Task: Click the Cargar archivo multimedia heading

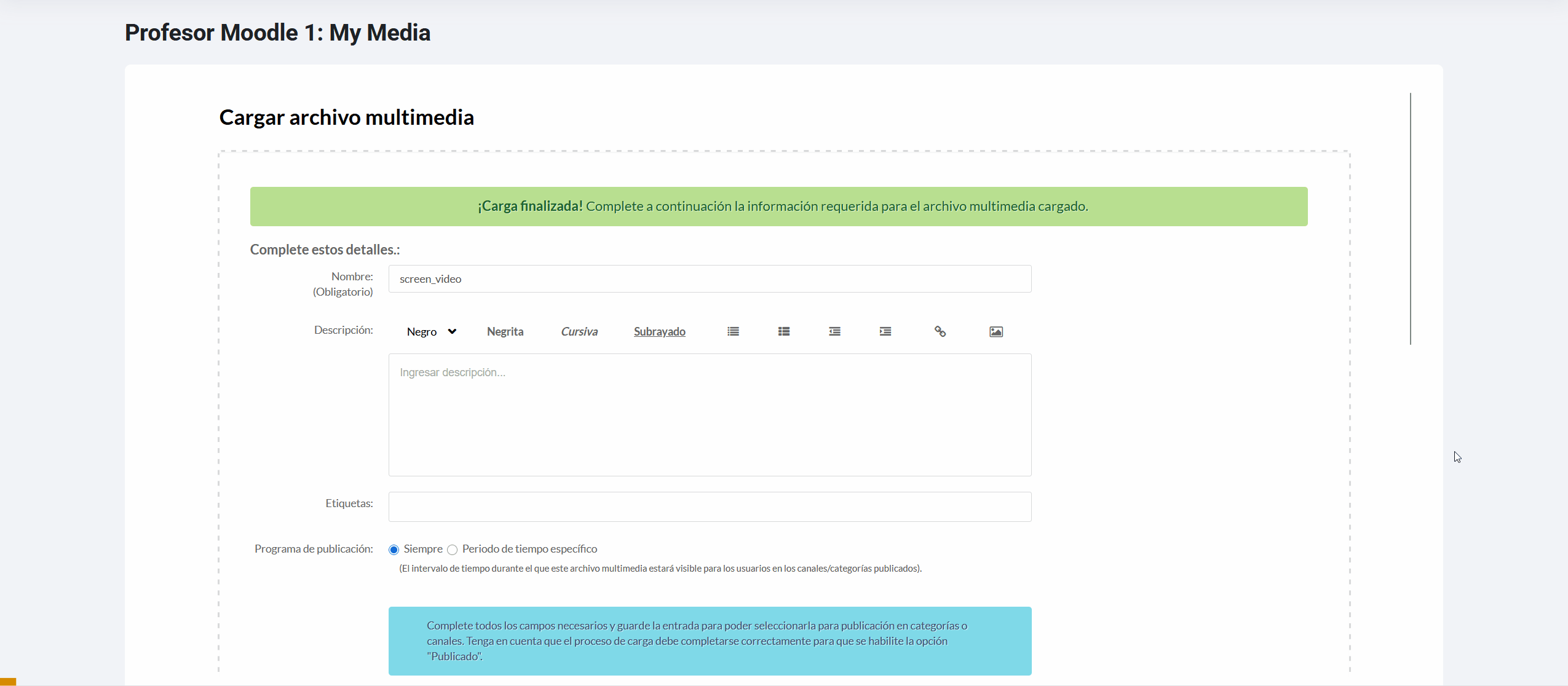Action: coord(346,117)
